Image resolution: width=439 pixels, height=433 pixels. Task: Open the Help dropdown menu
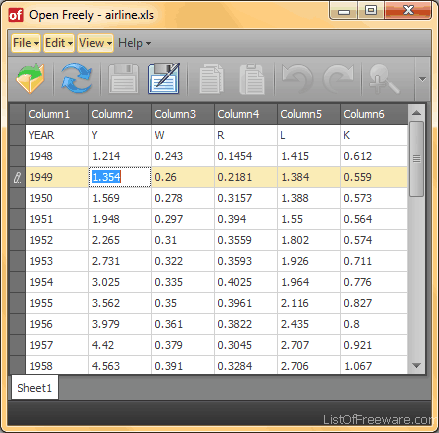pyautogui.click(x=135, y=43)
